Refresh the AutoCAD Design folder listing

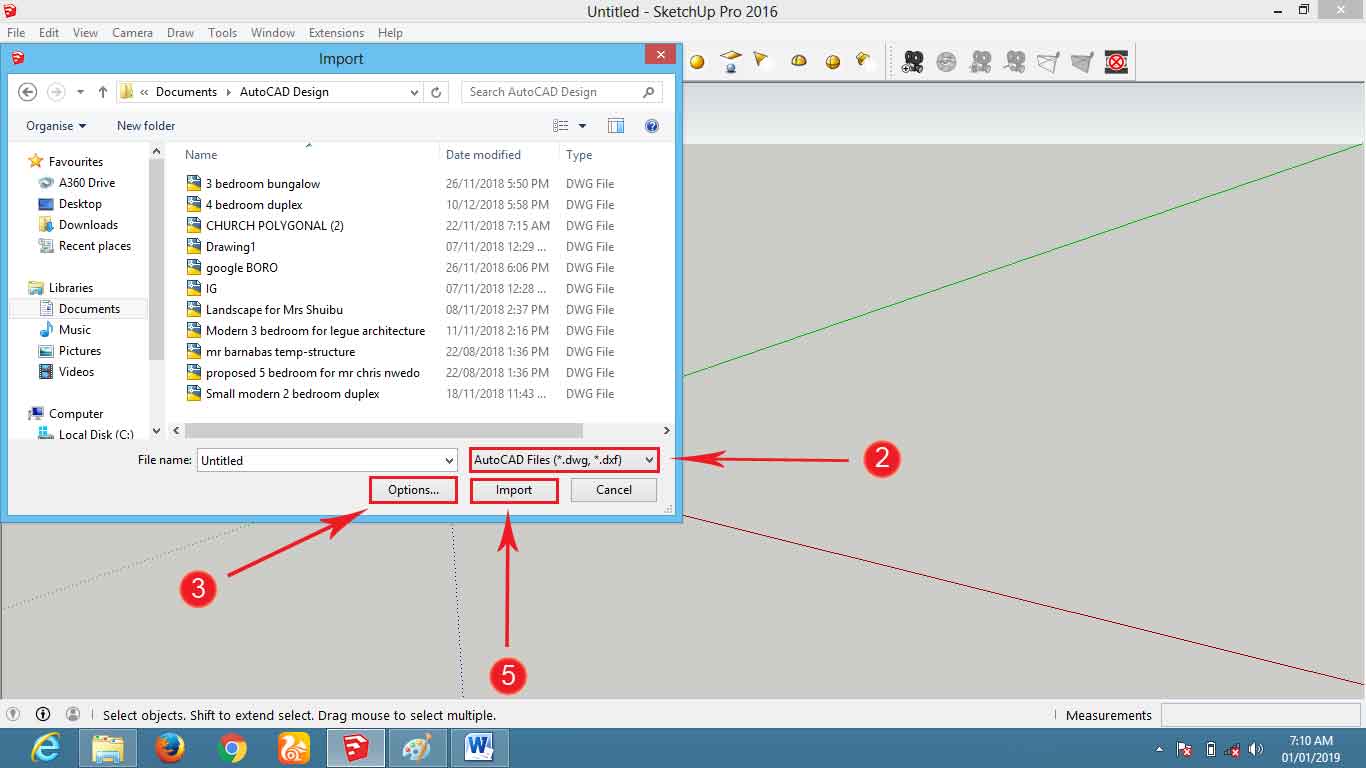pyautogui.click(x=436, y=92)
